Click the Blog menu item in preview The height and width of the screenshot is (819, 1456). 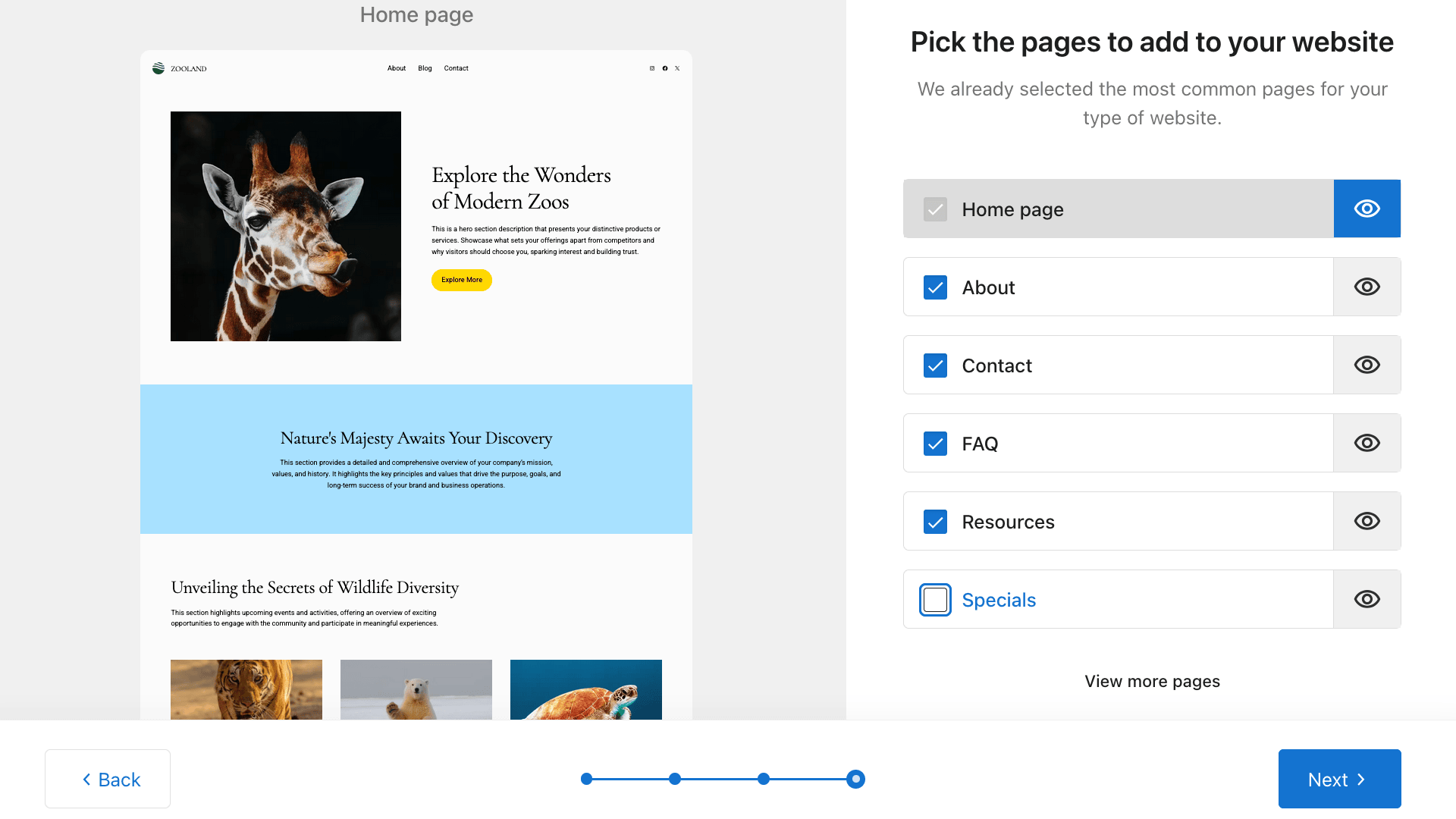425,68
